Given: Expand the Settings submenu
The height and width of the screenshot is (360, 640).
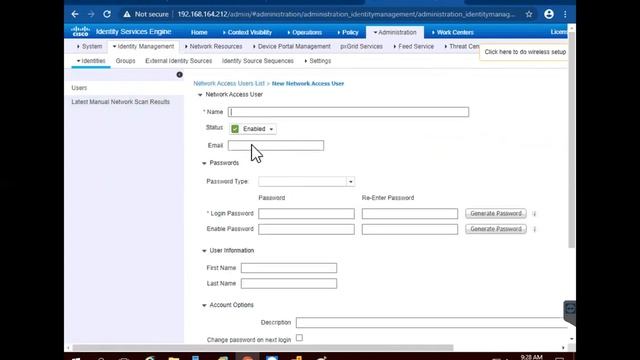Looking at the screenshot, I should point(318,61).
